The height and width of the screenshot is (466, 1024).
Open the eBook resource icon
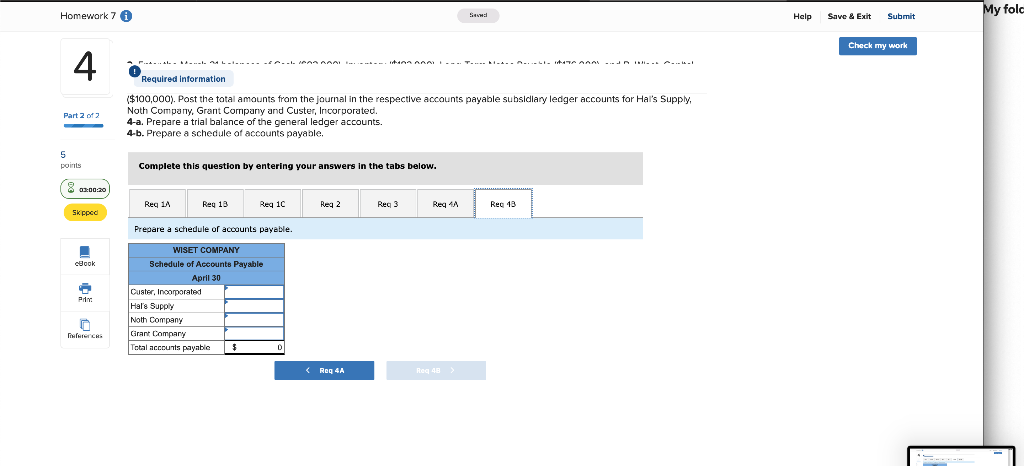tap(85, 251)
